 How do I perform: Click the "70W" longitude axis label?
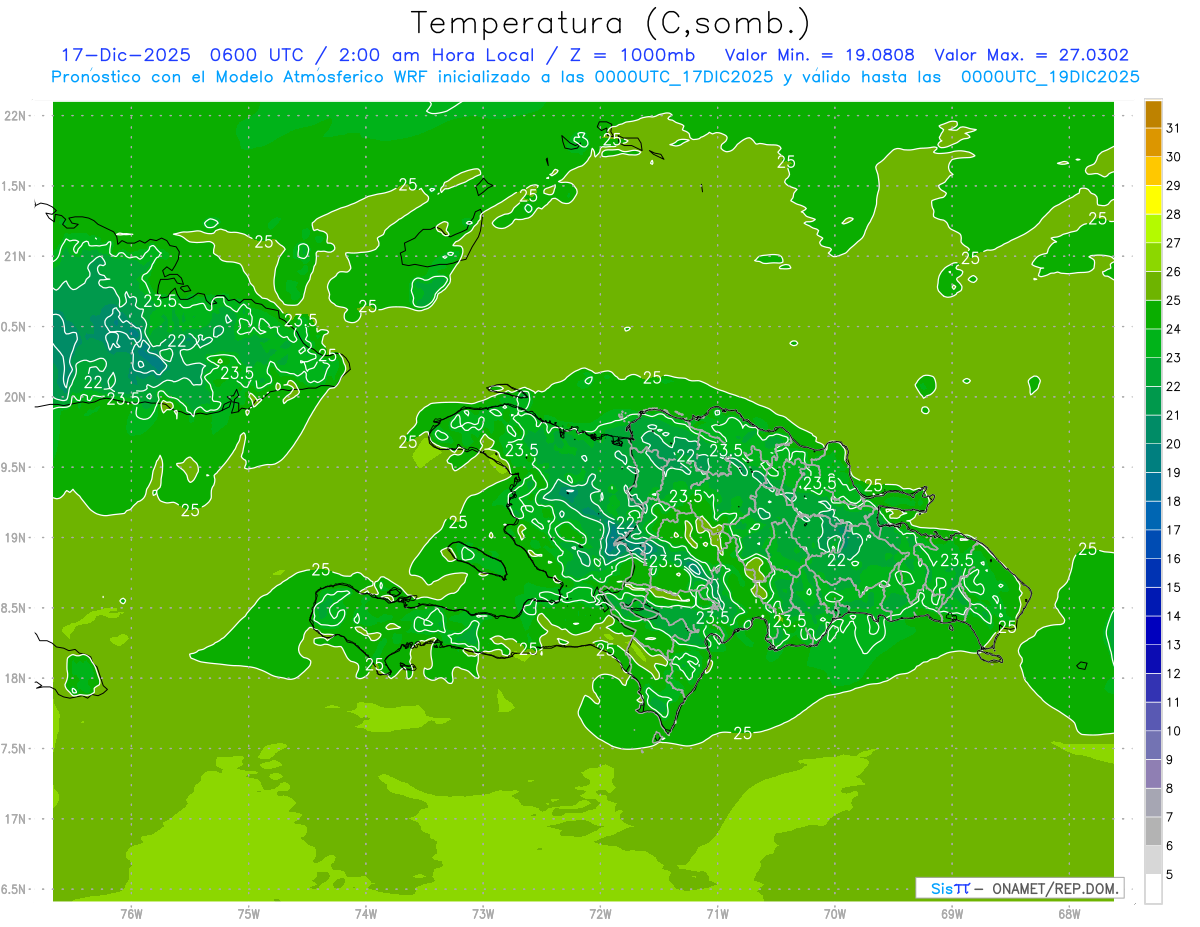tap(835, 913)
